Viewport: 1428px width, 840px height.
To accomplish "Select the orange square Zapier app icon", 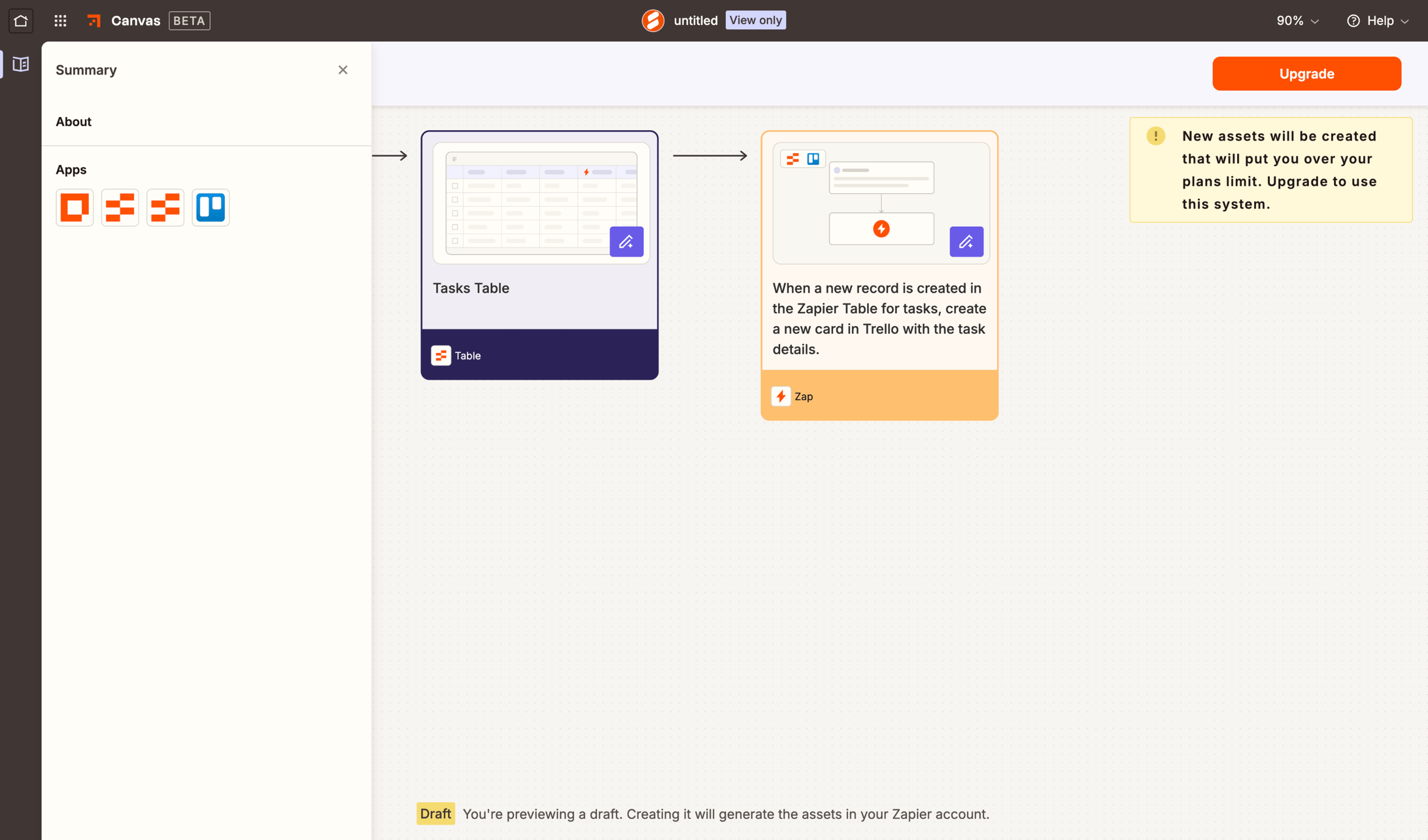I will pos(75,208).
